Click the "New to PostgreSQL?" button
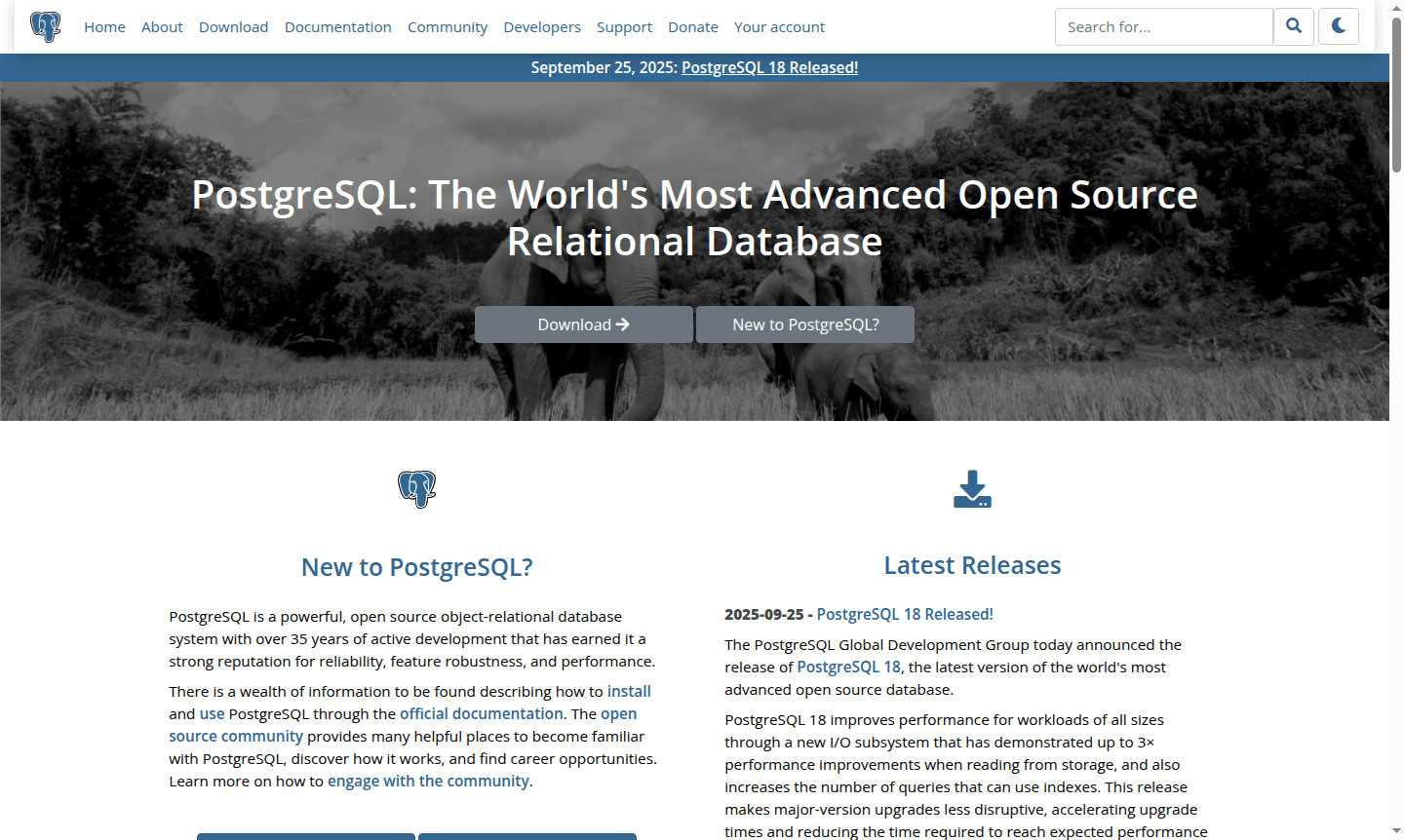This screenshot has height=840, width=1404. tap(804, 324)
